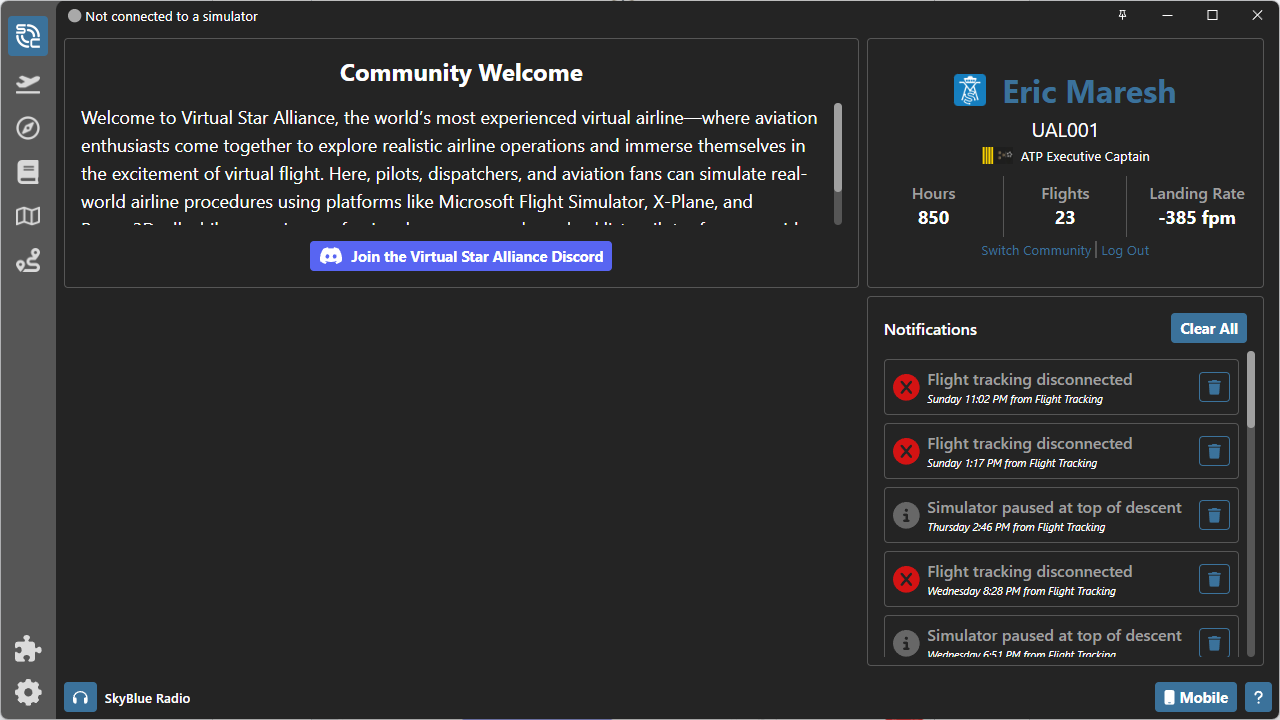This screenshot has height=720, width=1280.
Task: Delete the Sunday 1:17 PM notification
Action: click(1214, 451)
